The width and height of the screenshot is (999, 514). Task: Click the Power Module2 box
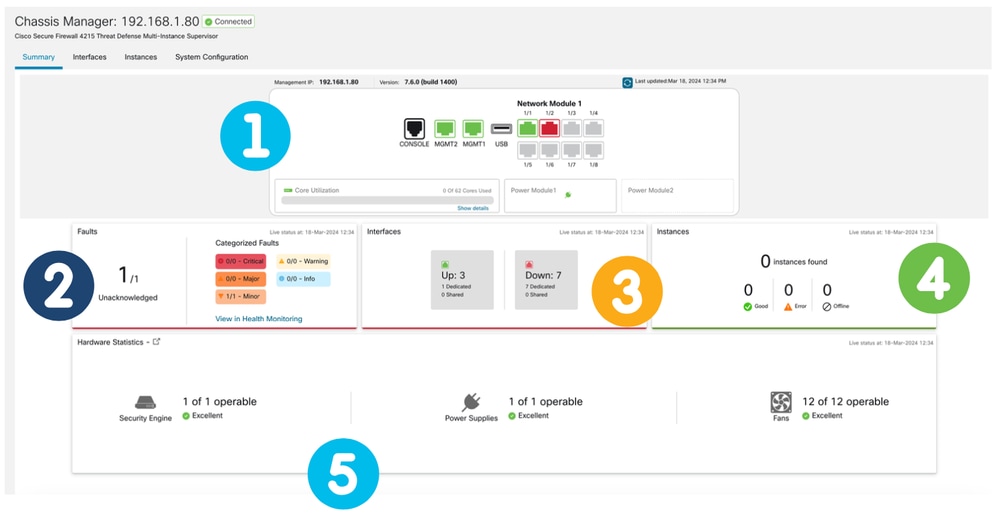point(677,196)
